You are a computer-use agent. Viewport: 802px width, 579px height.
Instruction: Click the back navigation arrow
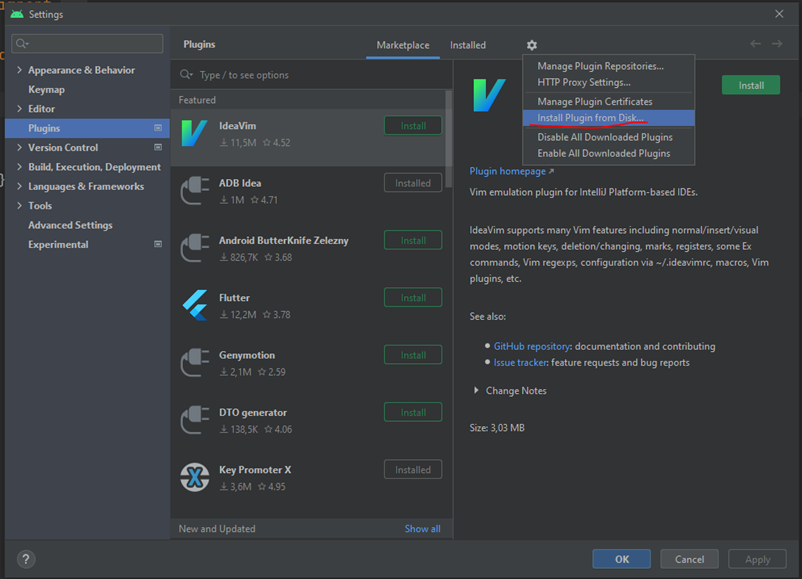(x=755, y=44)
